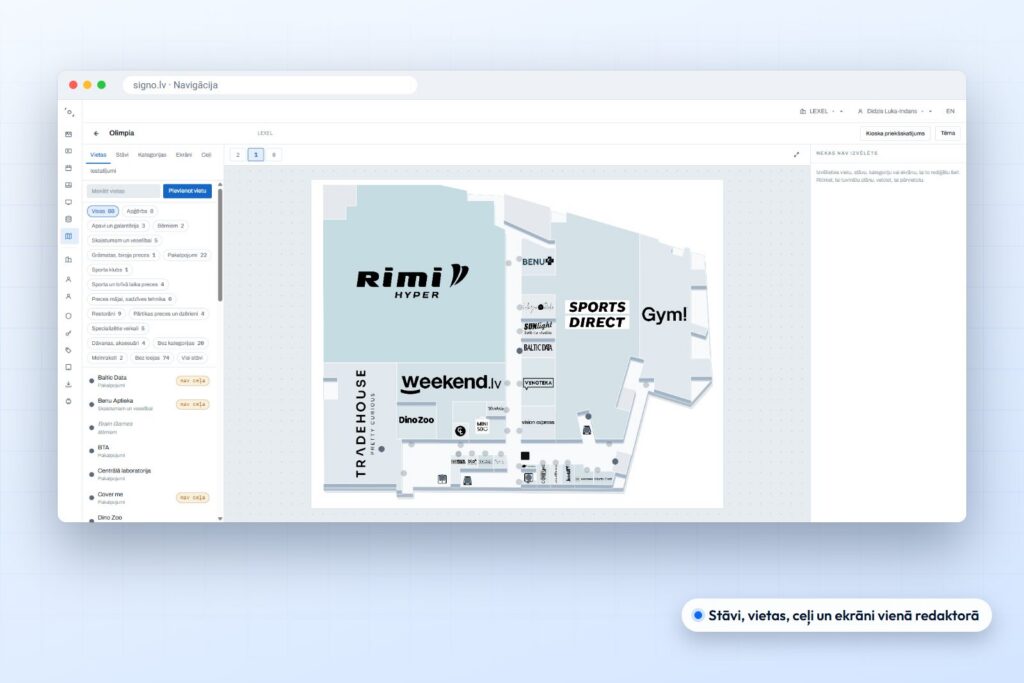Select Baltic Data in the places list
Screen dimensions: 1024x683
point(150,381)
